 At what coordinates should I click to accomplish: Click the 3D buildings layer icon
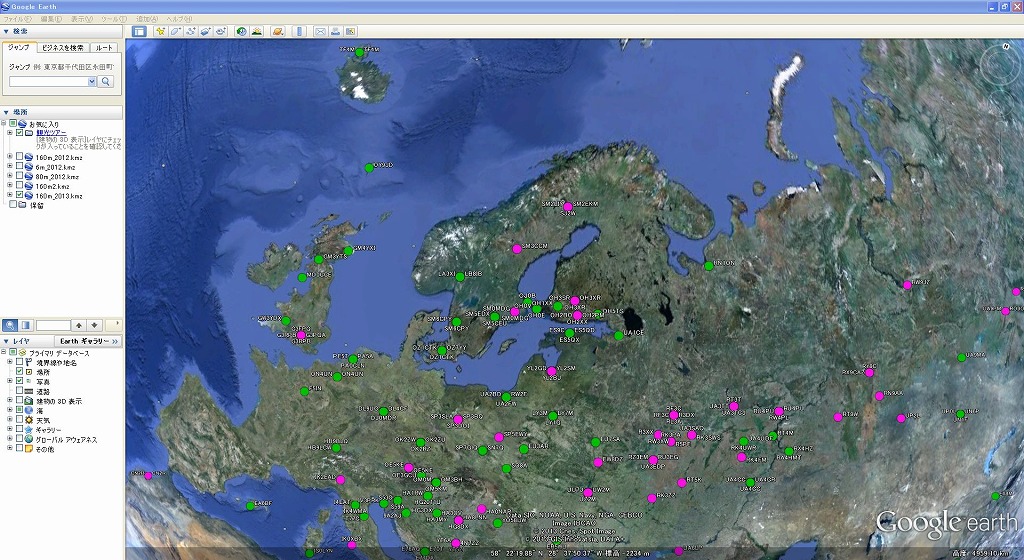tap(29, 401)
